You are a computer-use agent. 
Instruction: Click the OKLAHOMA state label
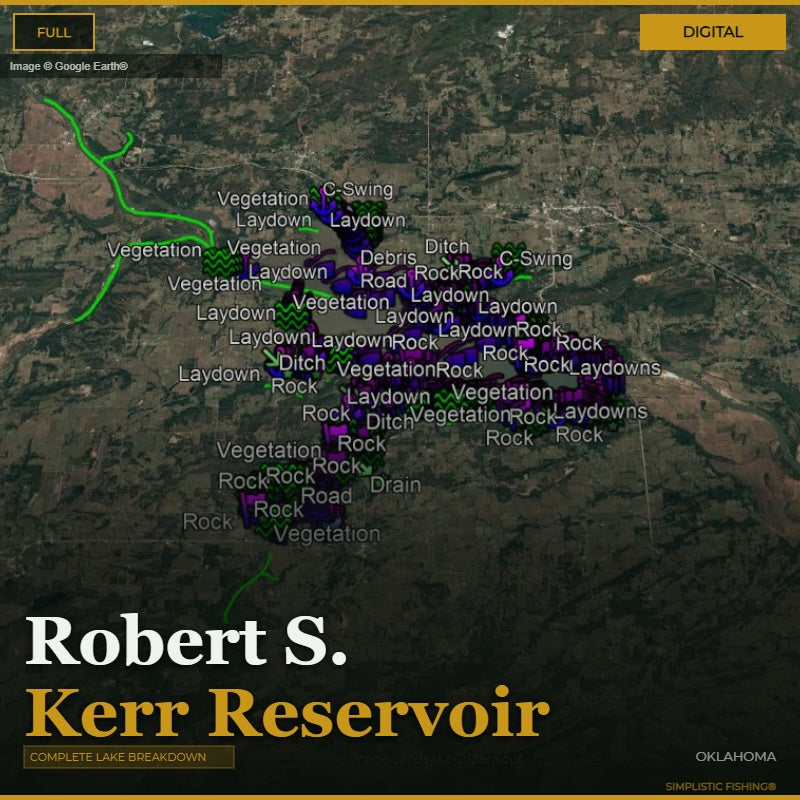[735, 757]
